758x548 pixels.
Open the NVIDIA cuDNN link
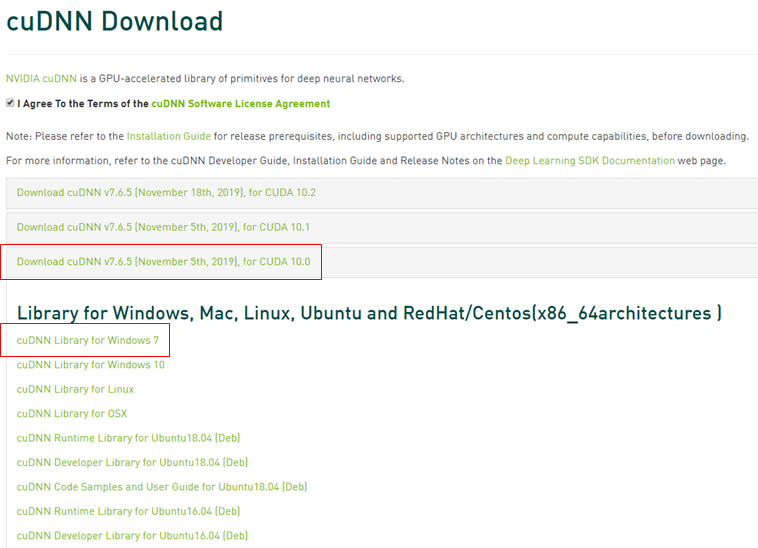coord(41,79)
